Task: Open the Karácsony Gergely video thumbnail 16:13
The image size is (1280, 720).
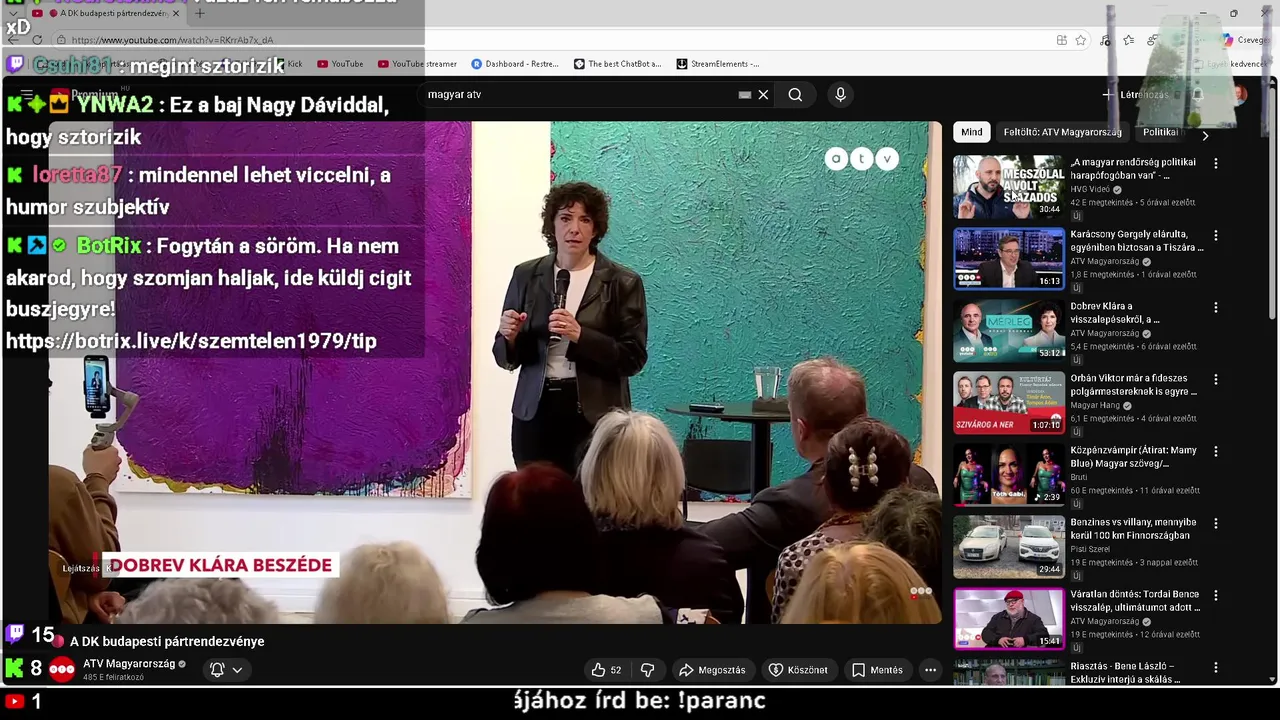Action: tap(1008, 258)
